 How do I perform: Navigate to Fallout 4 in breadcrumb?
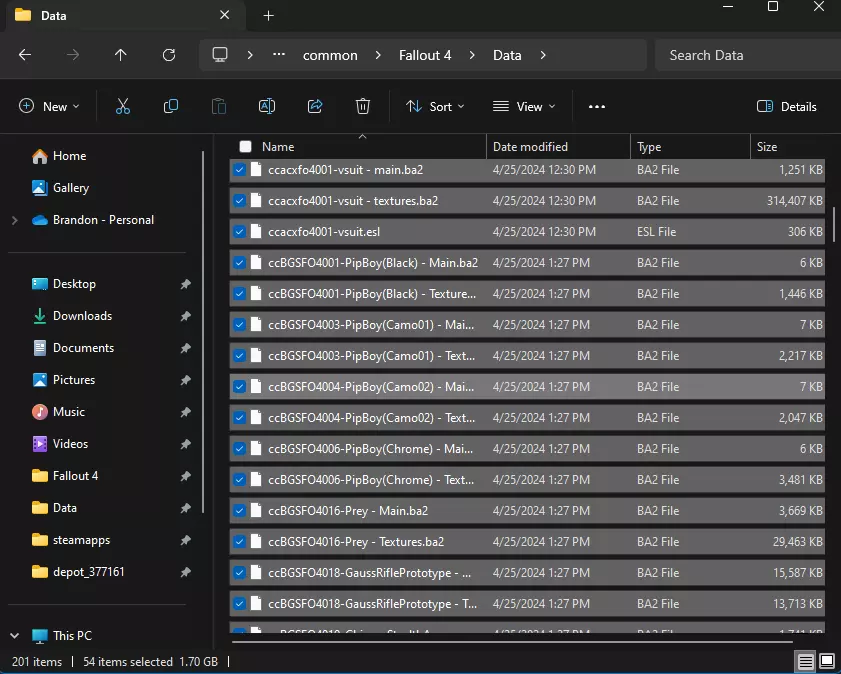coord(425,55)
